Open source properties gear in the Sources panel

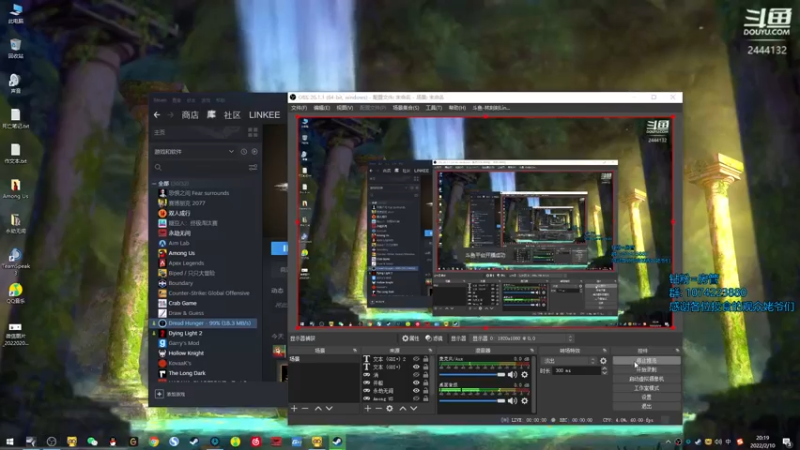[x=390, y=409]
